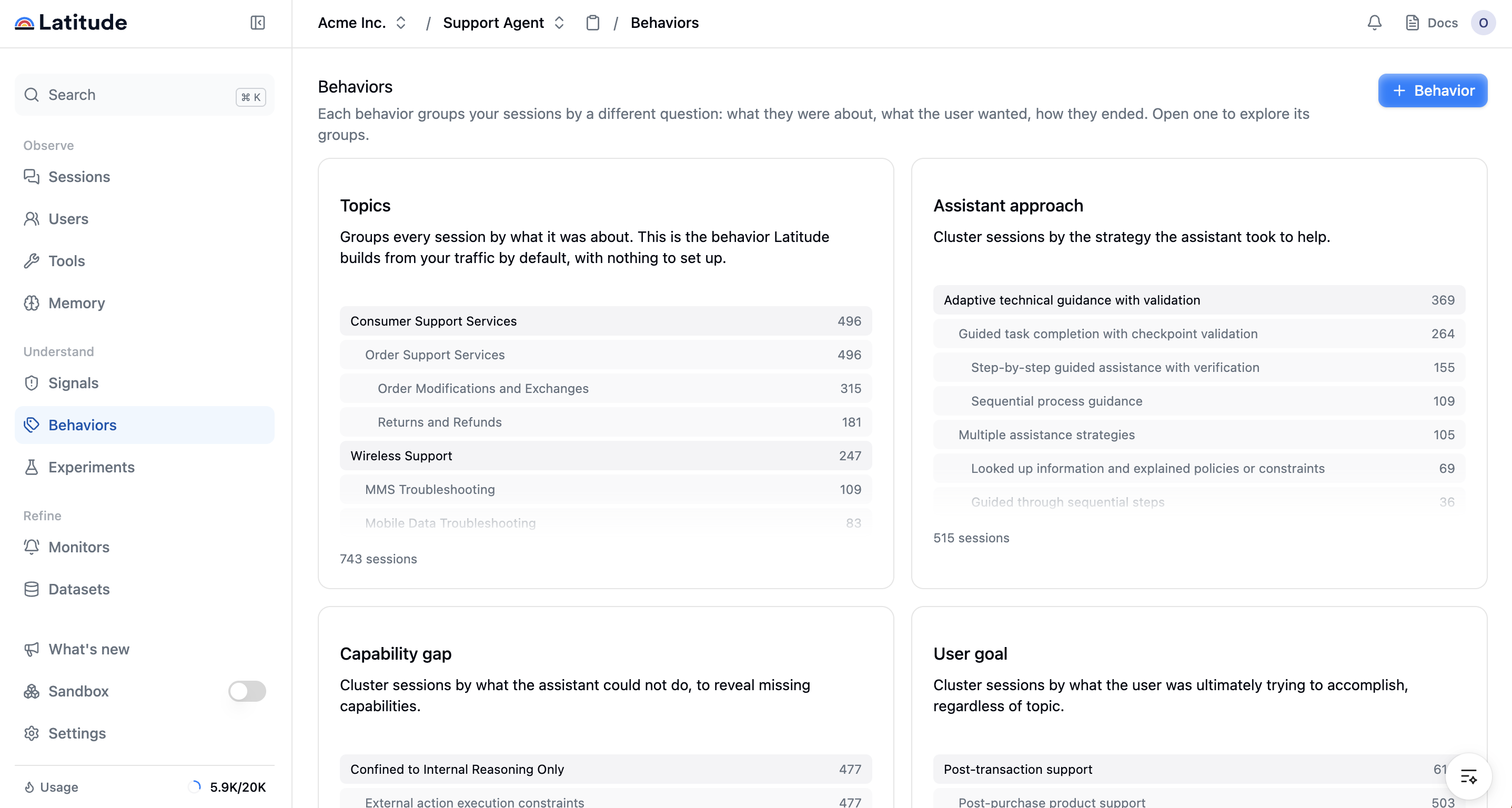Open the floating list-sparkle assistant button
Viewport: 1512px width, 808px height.
(x=1468, y=776)
